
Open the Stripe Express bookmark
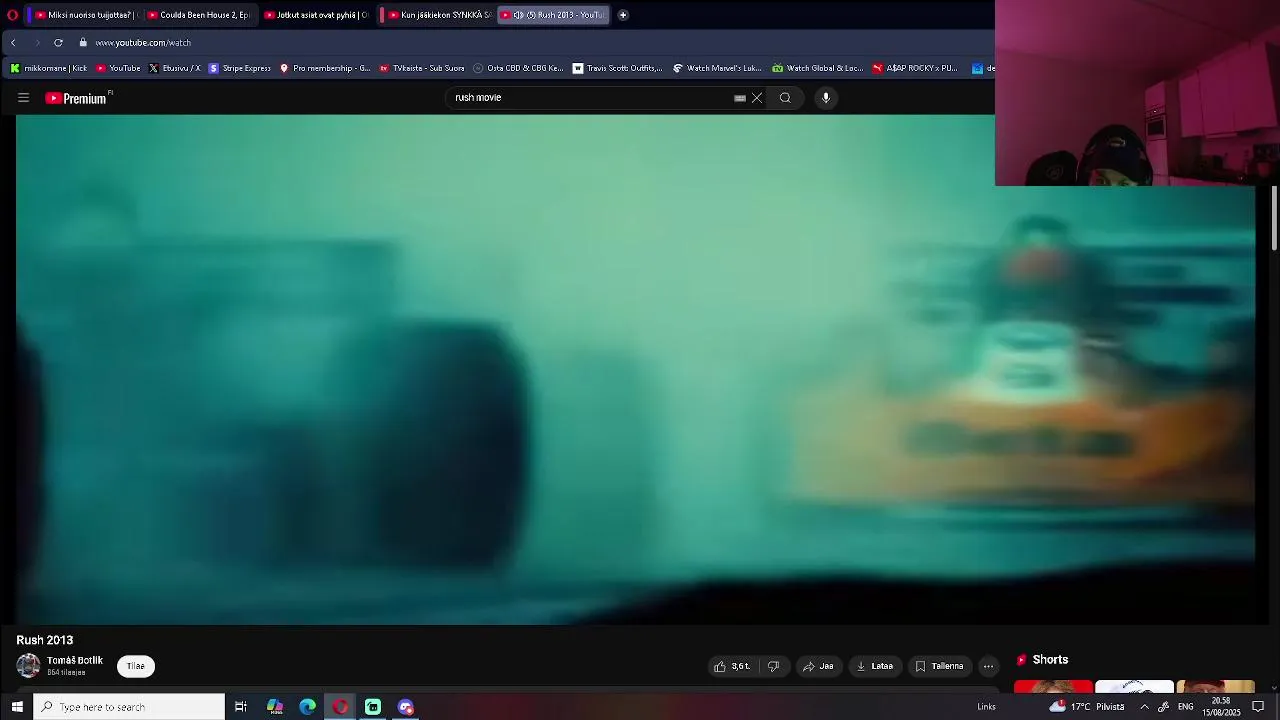(x=239, y=68)
